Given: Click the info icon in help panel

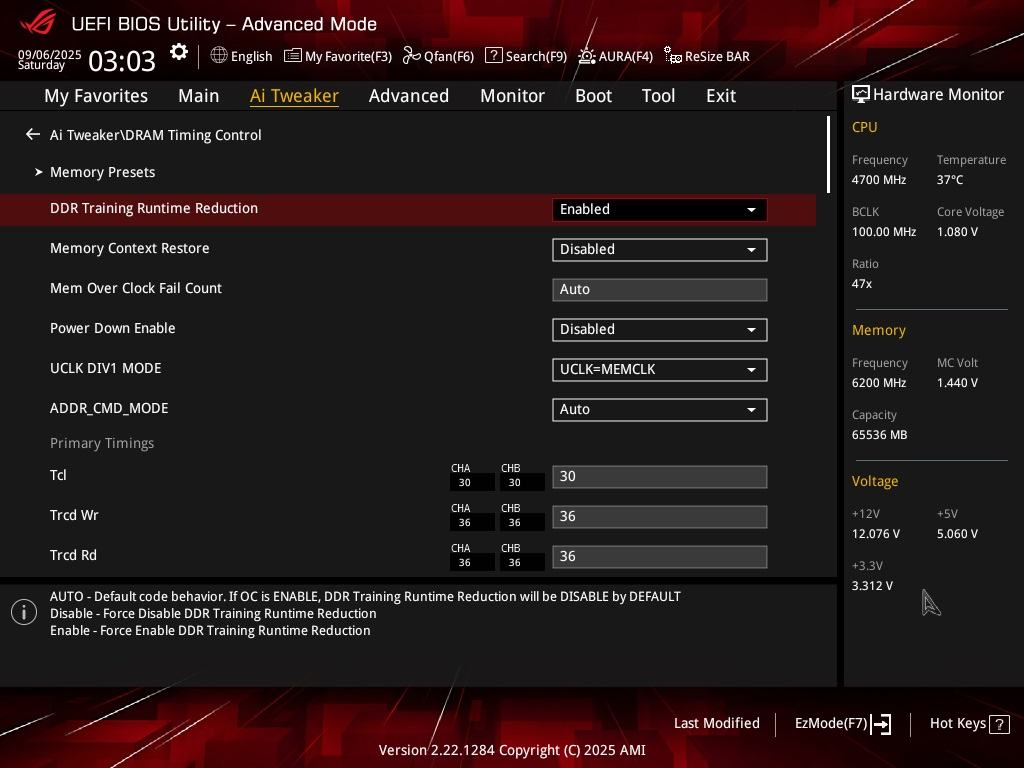Looking at the screenshot, I should pyautogui.click(x=24, y=613).
